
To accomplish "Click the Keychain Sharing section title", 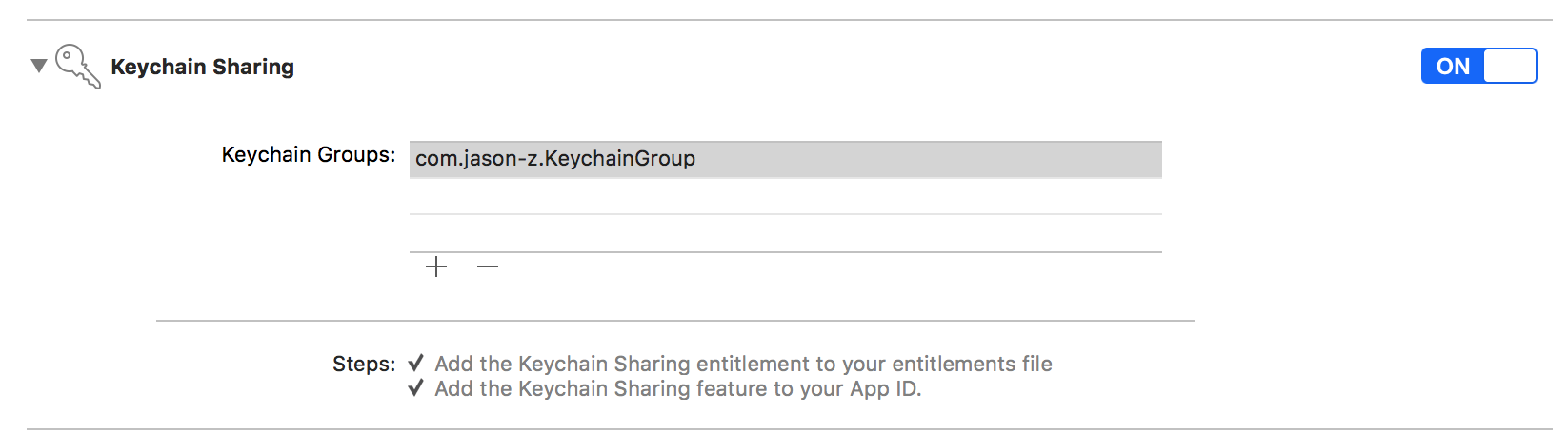I will 203,67.
